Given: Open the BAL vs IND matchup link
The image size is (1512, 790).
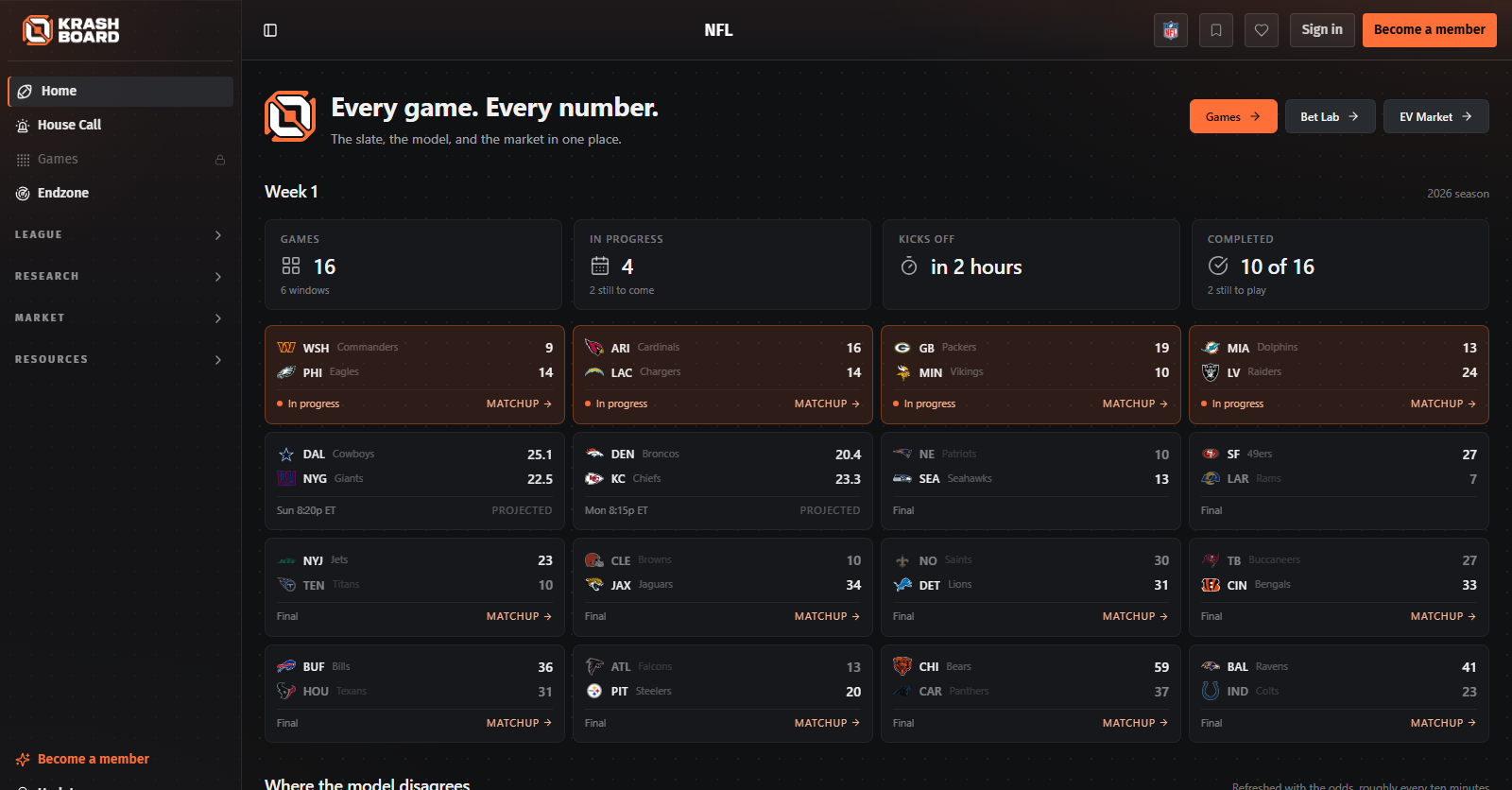Looking at the screenshot, I should click(x=1443, y=723).
